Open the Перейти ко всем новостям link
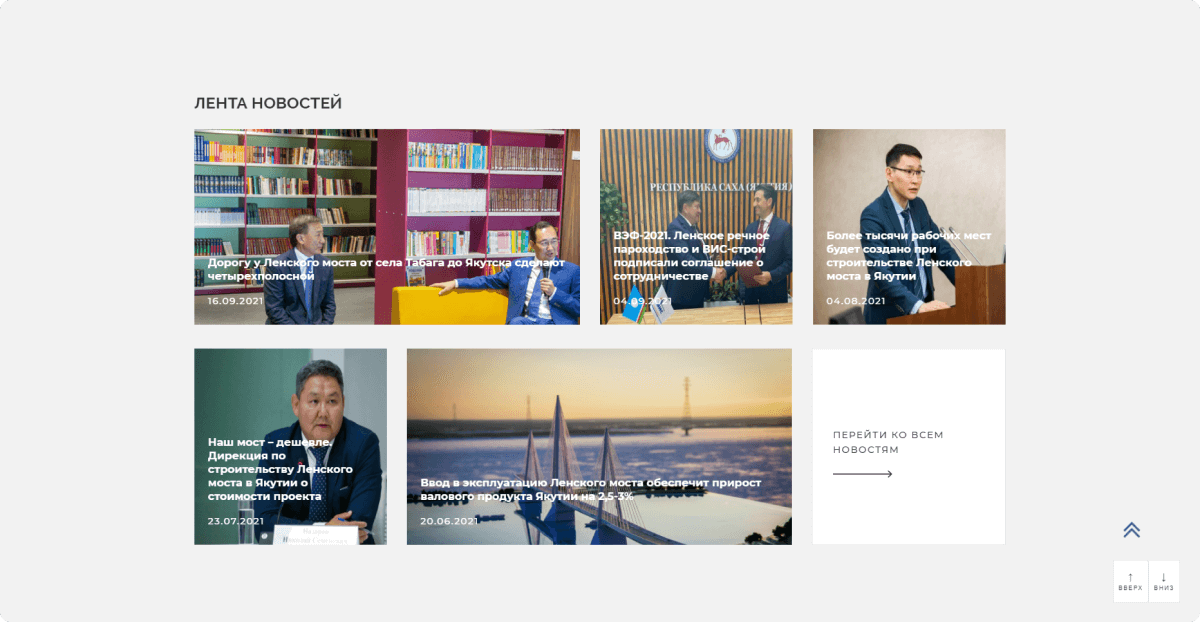 coord(888,442)
